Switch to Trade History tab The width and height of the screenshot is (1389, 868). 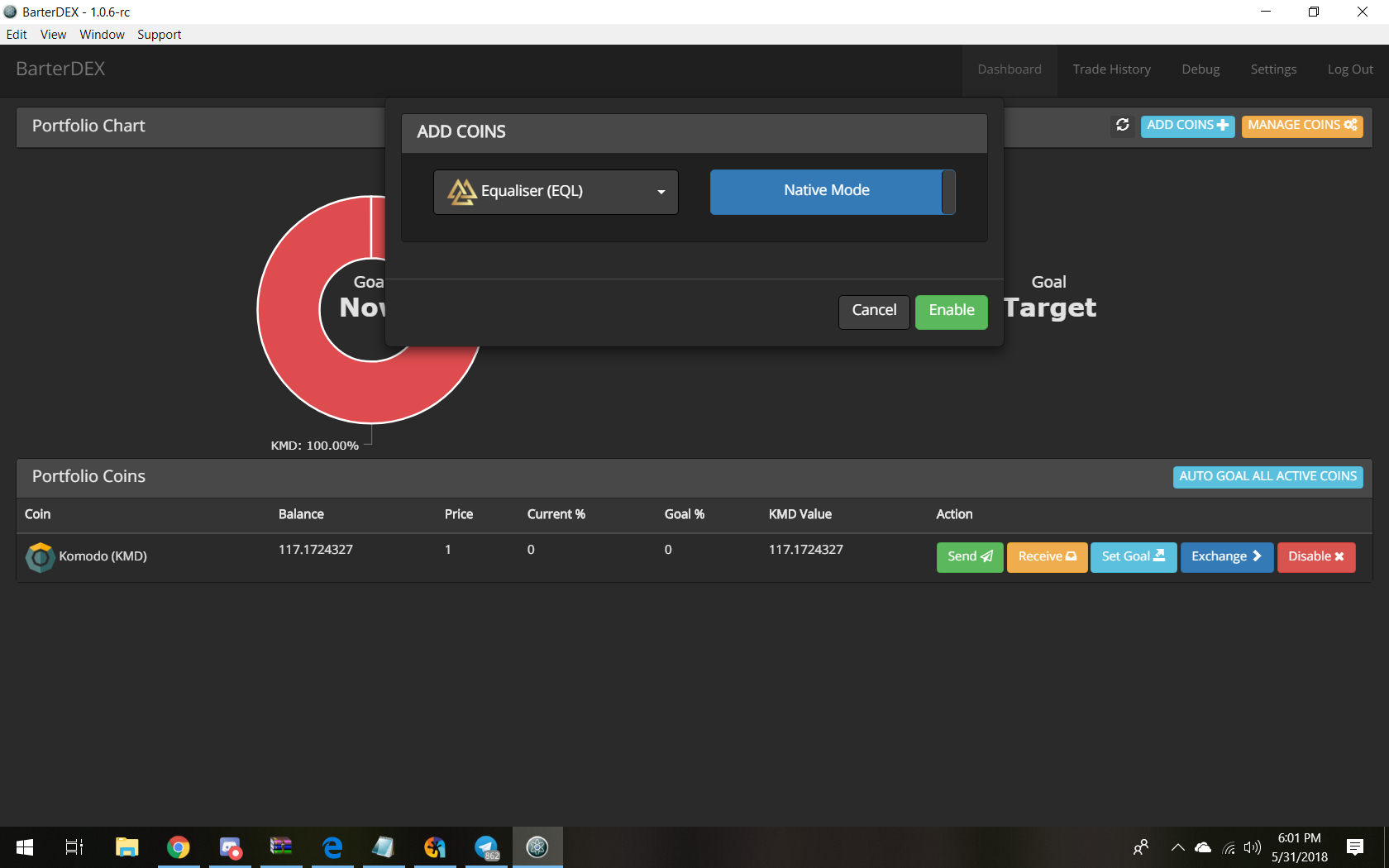[1111, 69]
